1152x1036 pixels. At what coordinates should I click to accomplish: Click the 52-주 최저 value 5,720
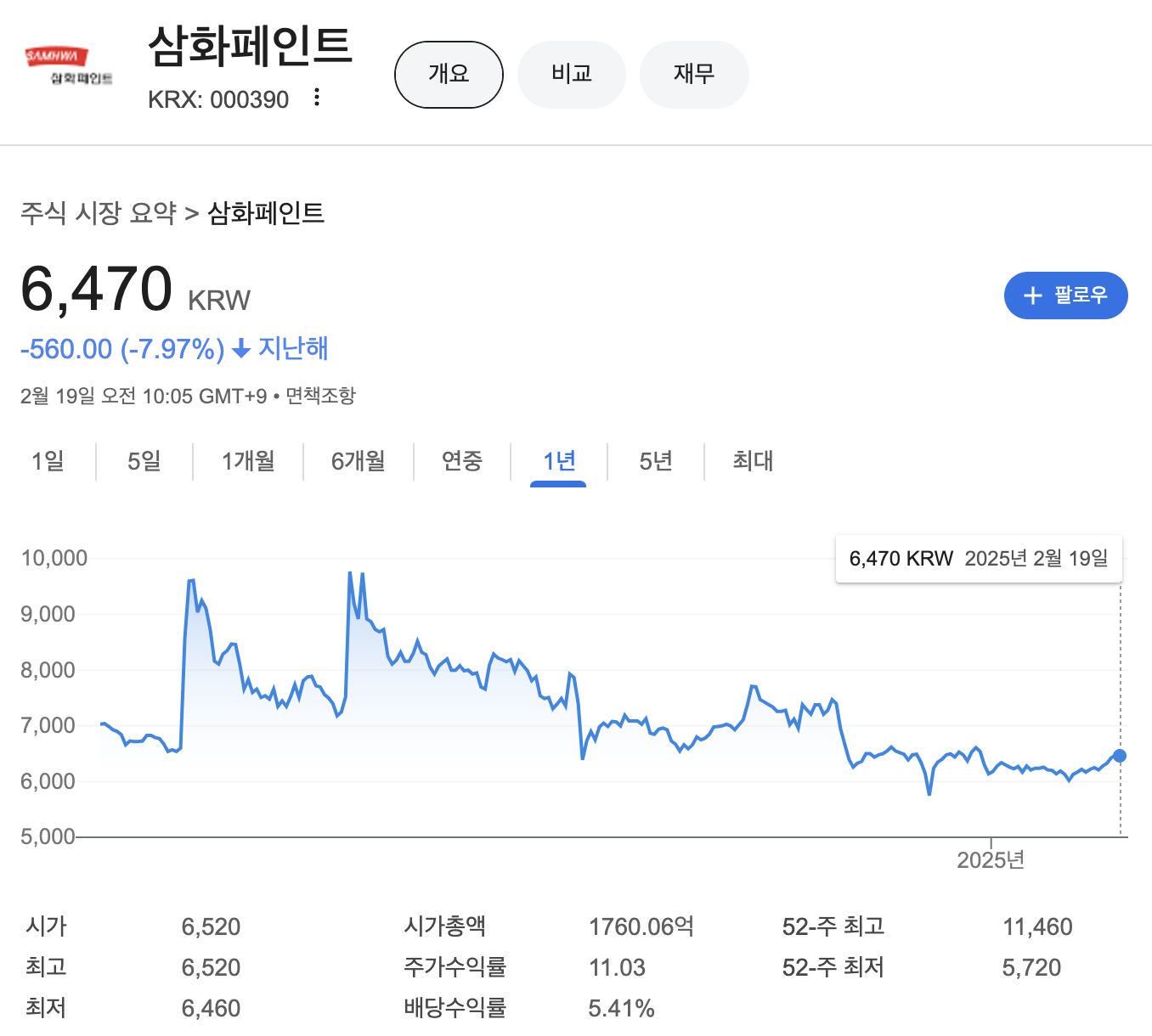tap(1031, 967)
